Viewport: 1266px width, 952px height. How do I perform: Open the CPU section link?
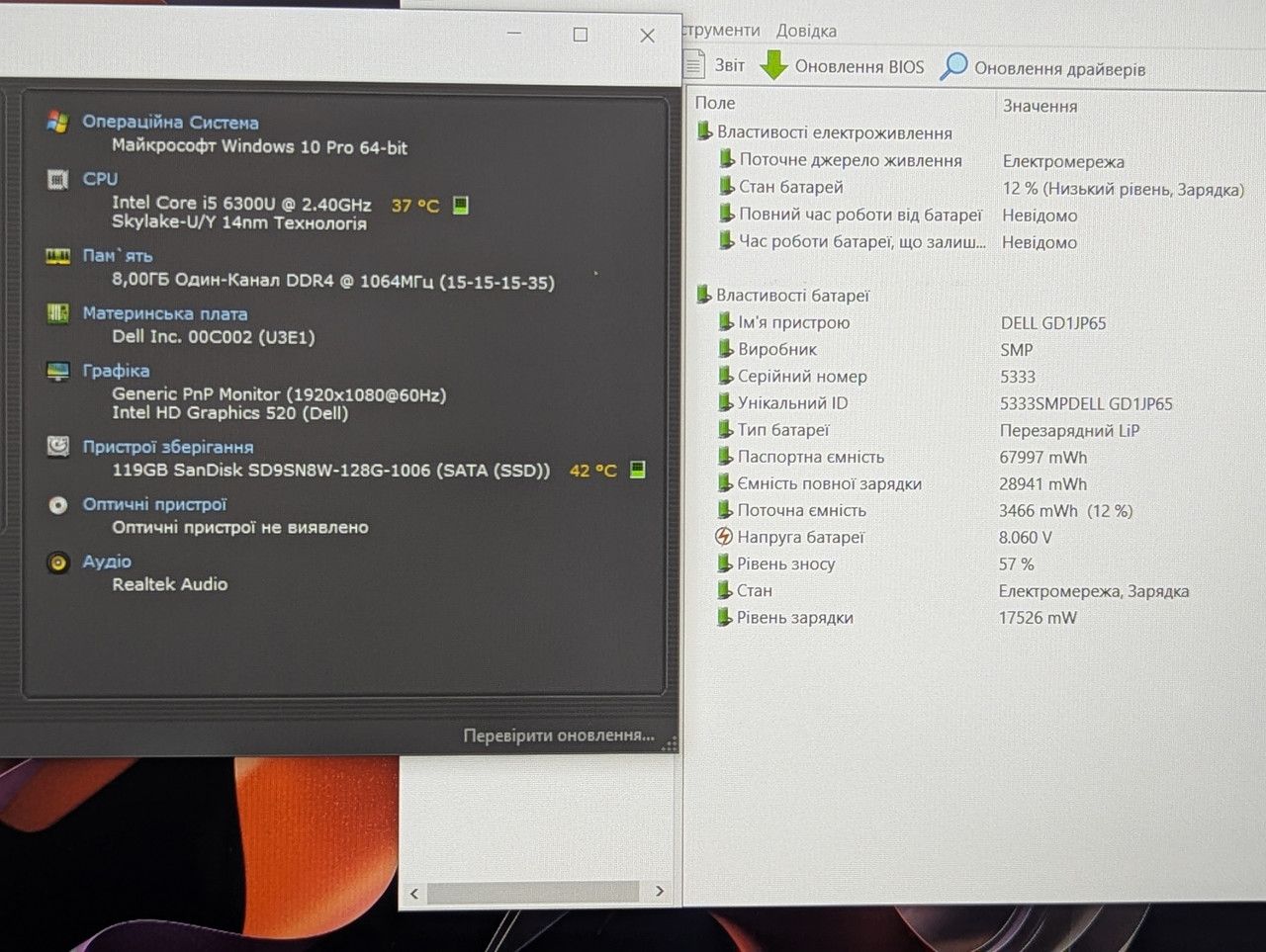click(x=100, y=179)
